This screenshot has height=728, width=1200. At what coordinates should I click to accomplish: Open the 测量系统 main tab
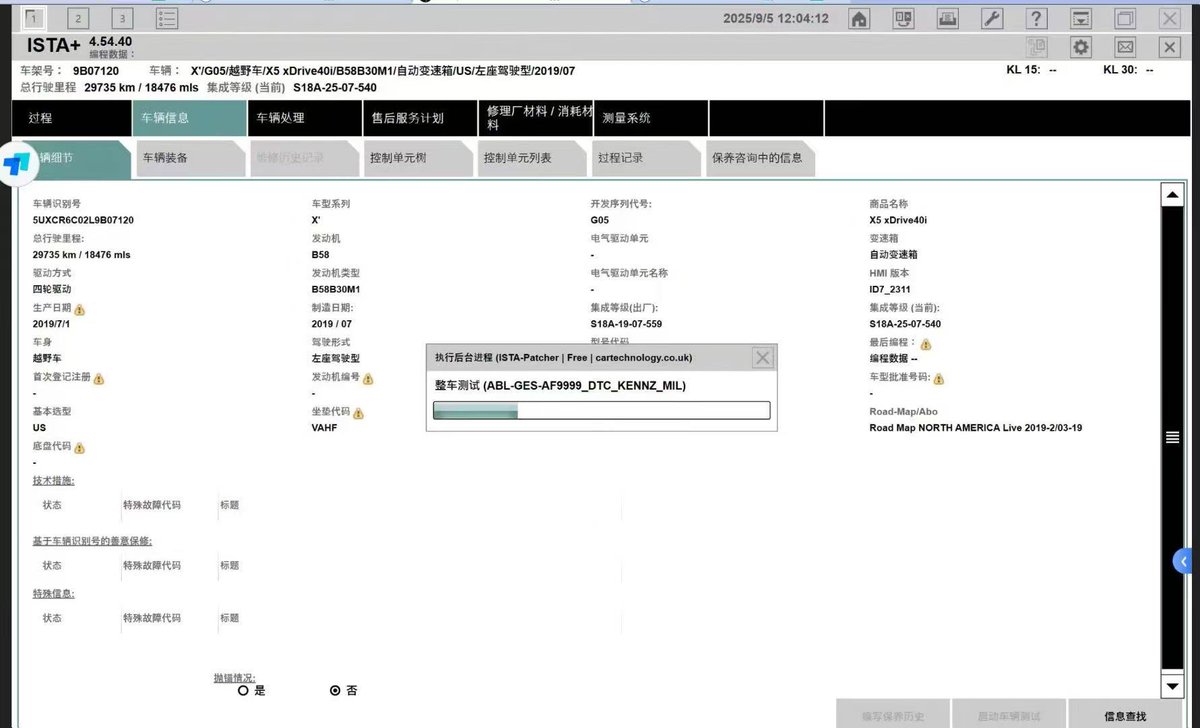click(x=651, y=118)
